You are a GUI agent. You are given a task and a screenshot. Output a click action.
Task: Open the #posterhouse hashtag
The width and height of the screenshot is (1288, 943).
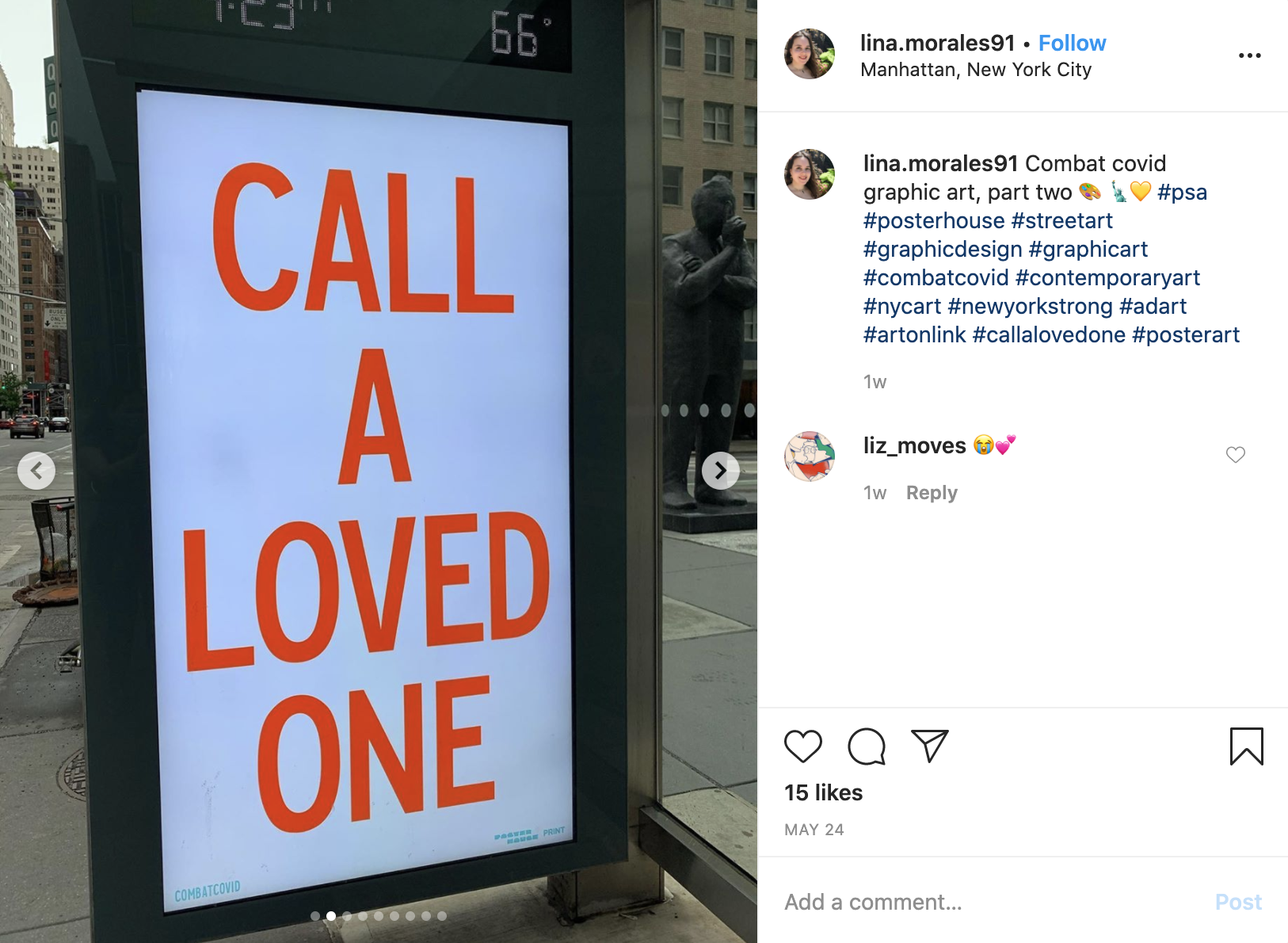934,220
